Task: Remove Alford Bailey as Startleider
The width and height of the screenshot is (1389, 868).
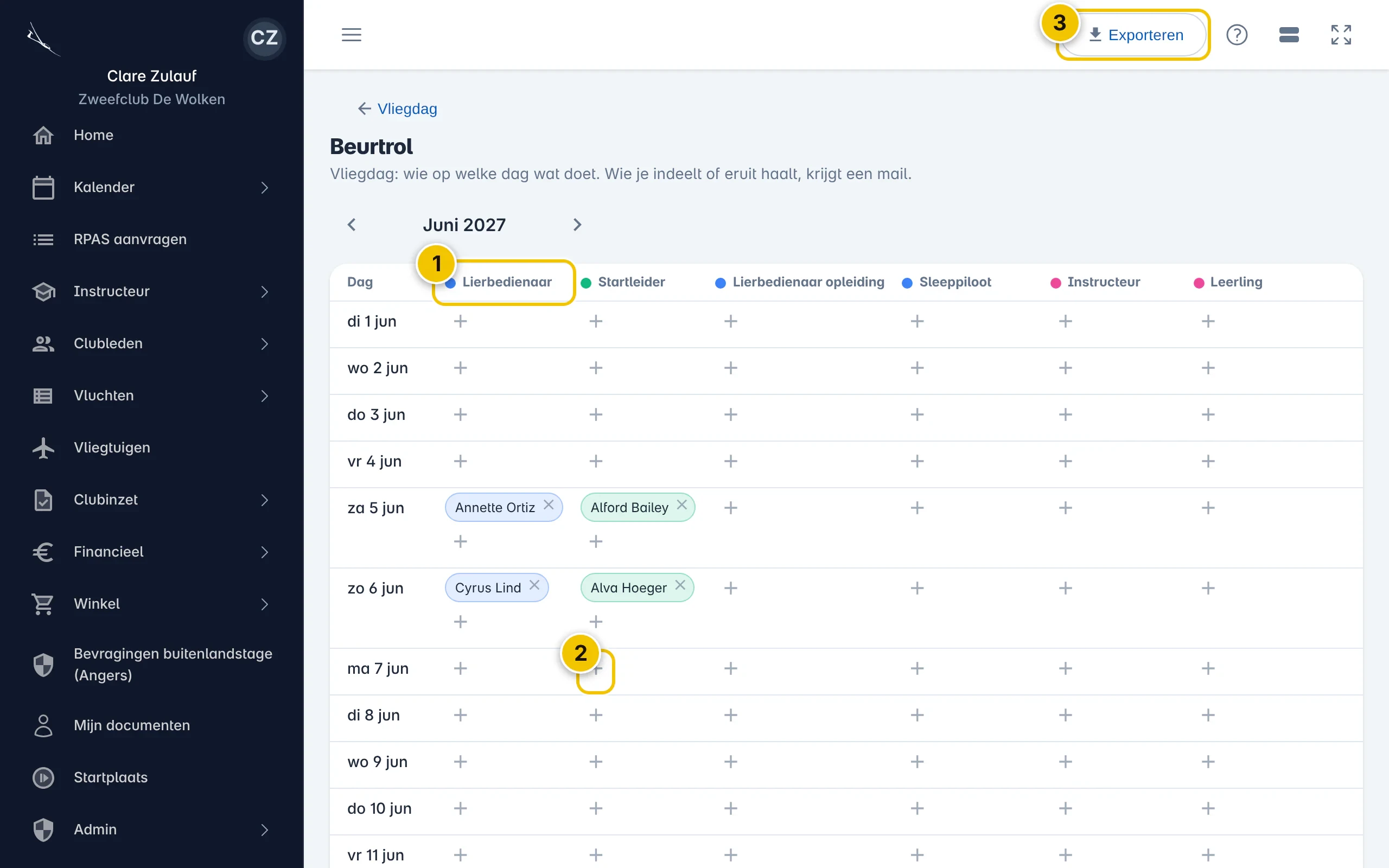Action: [682, 505]
